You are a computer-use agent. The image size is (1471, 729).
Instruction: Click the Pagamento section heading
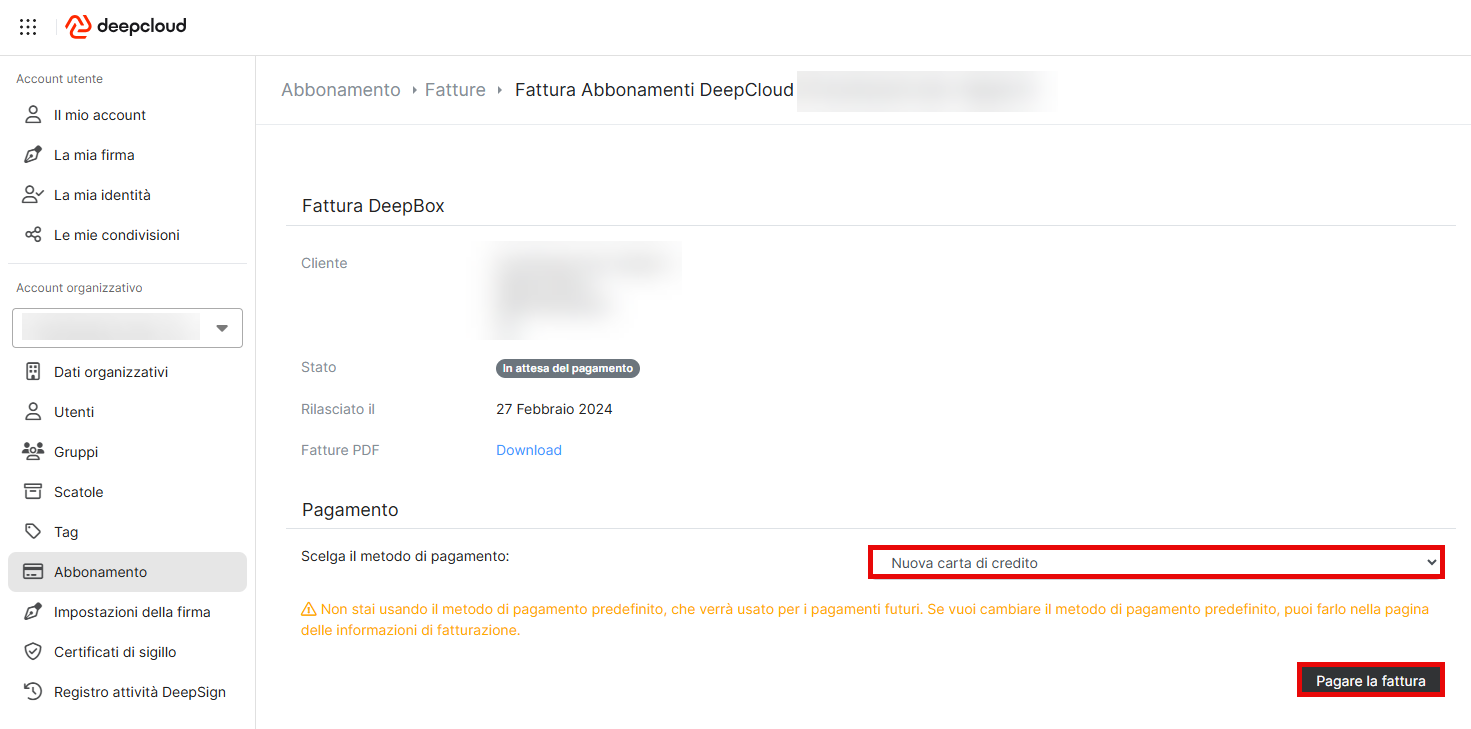[x=350, y=510]
